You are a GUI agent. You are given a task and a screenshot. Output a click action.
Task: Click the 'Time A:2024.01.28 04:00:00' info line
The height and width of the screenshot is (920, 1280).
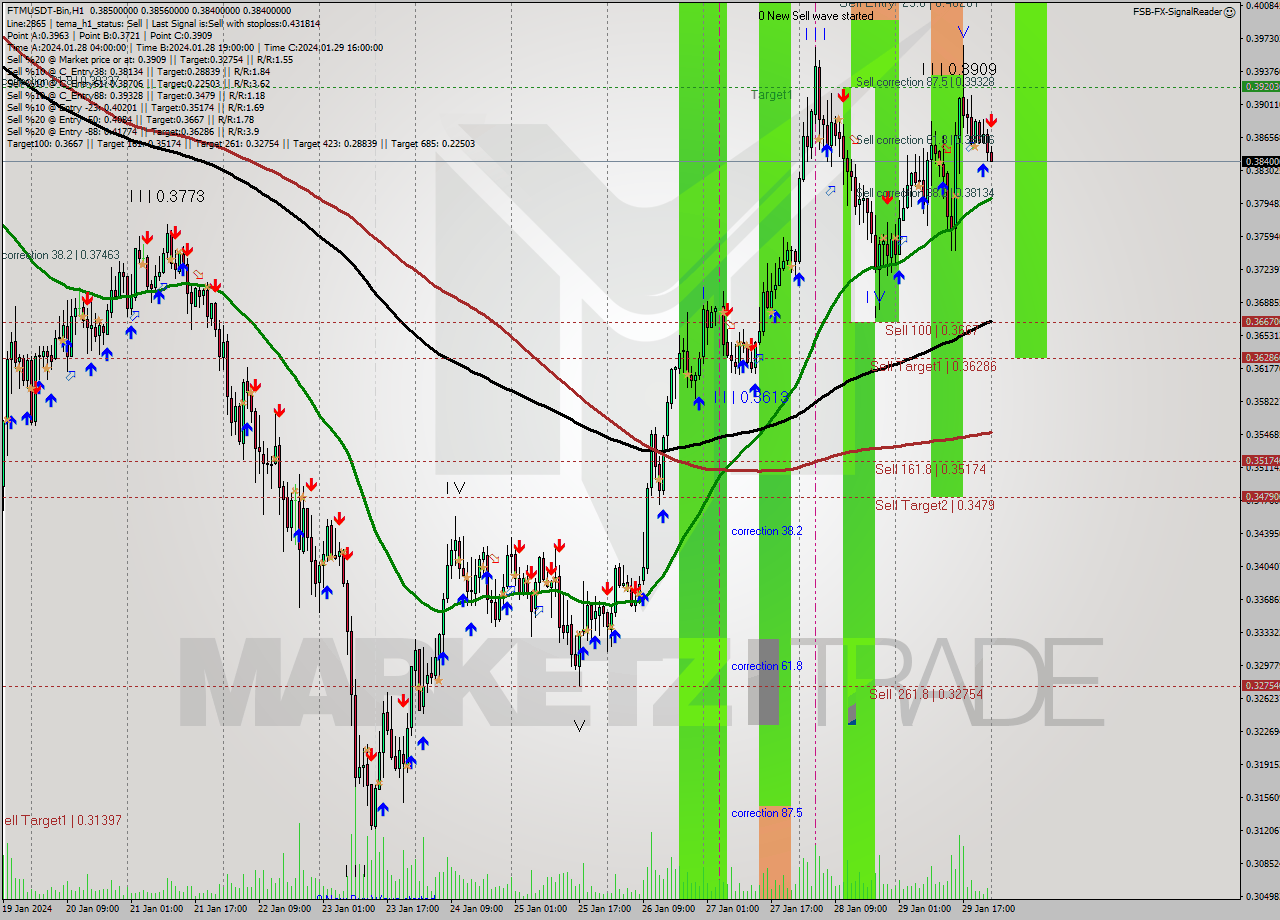[x=194, y=47]
